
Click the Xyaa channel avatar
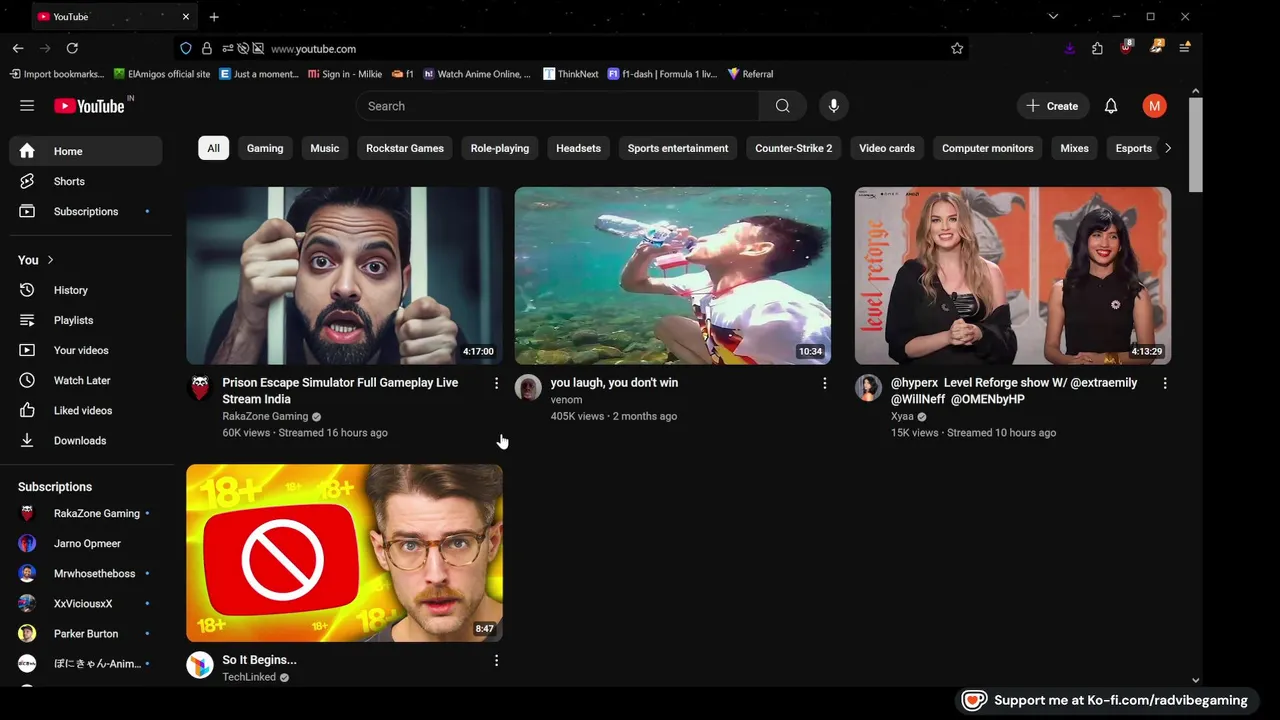pyautogui.click(x=868, y=388)
